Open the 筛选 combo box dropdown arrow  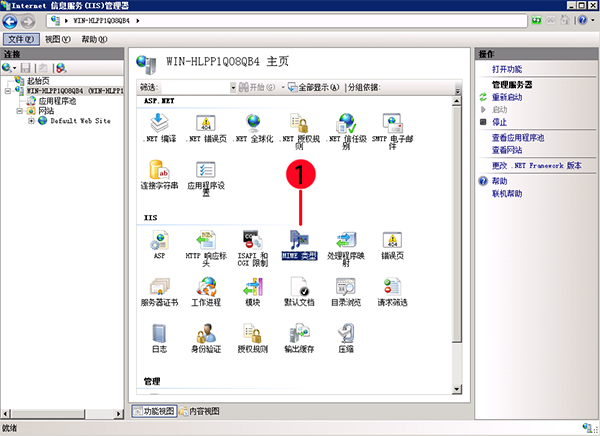pyautogui.click(x=233, y=88)
